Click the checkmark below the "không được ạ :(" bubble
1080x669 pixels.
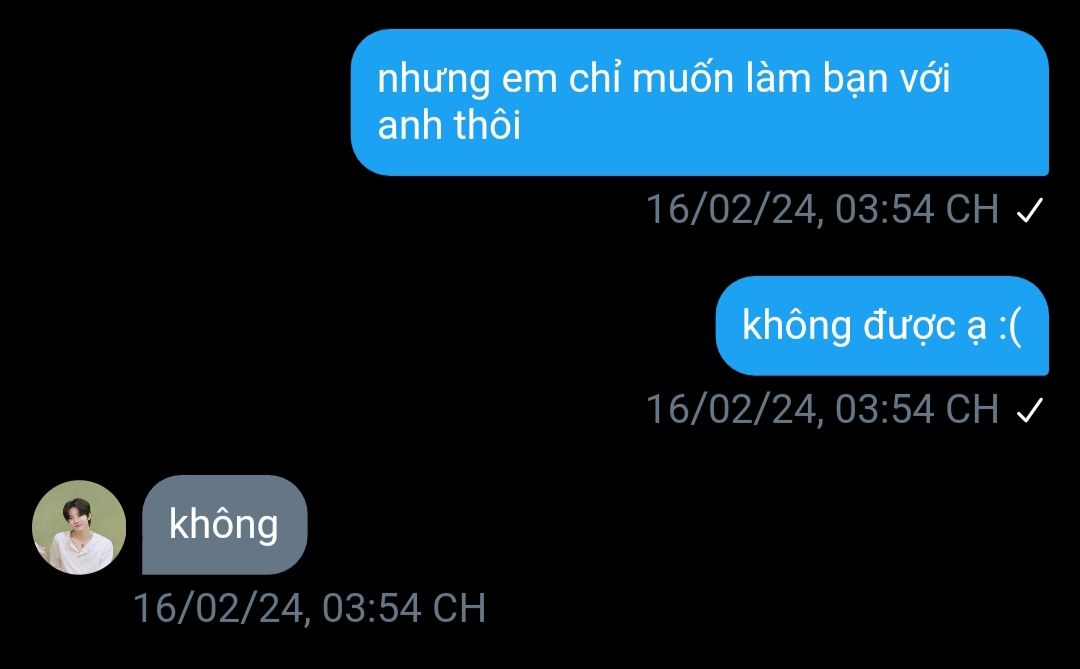(1030, 410)
